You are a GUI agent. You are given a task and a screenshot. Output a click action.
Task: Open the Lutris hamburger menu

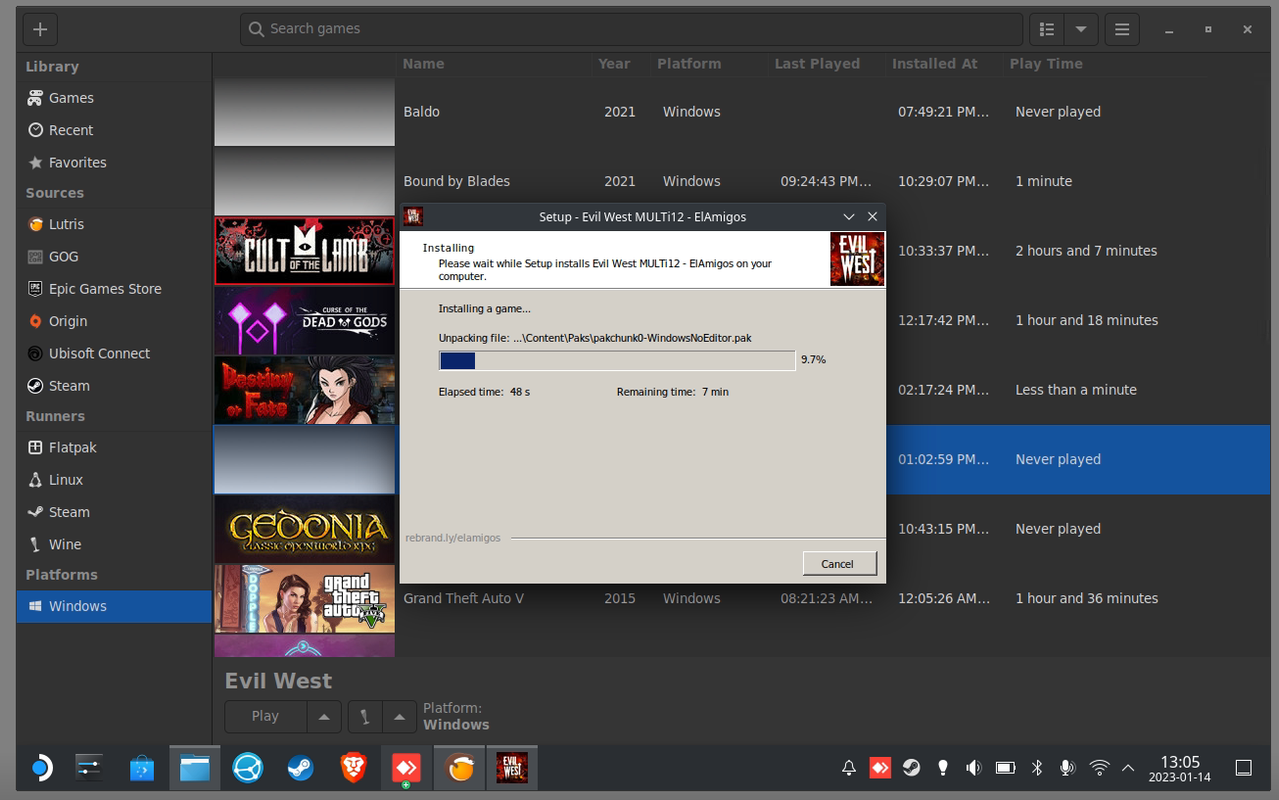(1122, 29)
